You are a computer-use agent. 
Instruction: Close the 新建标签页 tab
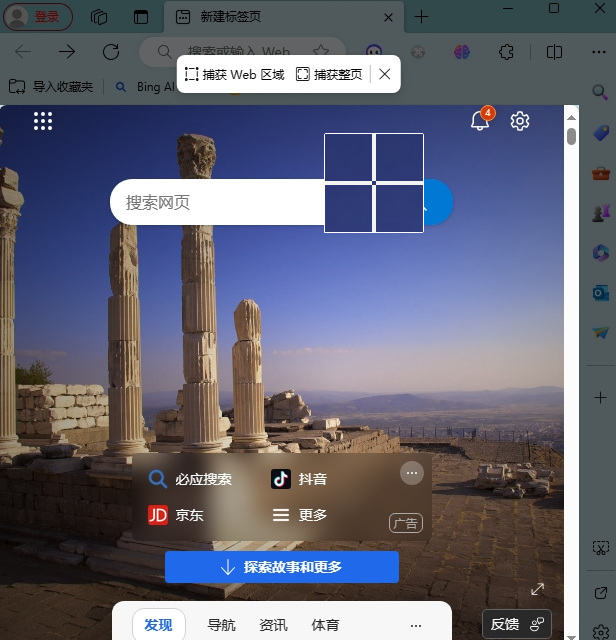pos(388,18)
